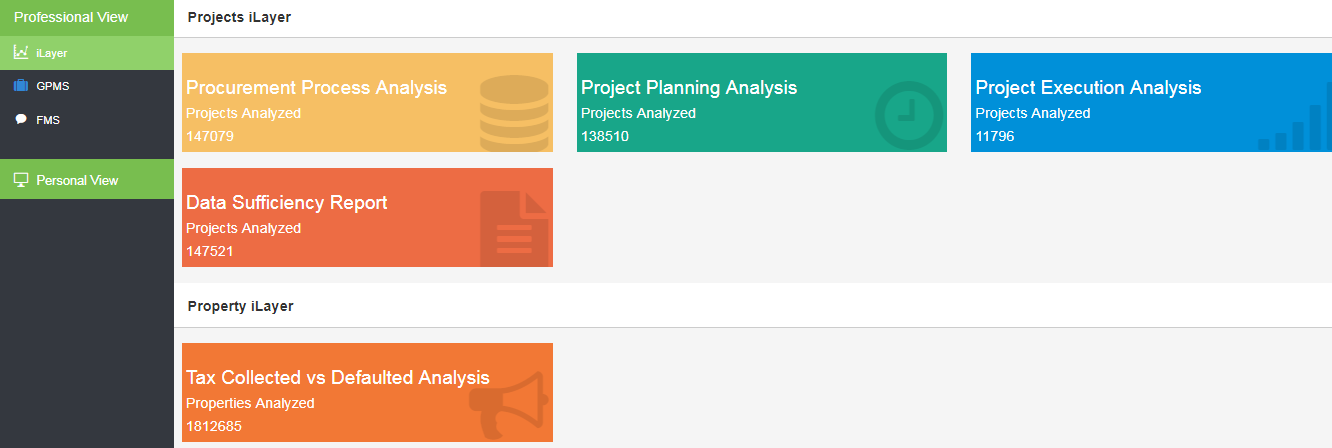
Task: Click the FMS speech bubble icon
Action: coord(21,119)
